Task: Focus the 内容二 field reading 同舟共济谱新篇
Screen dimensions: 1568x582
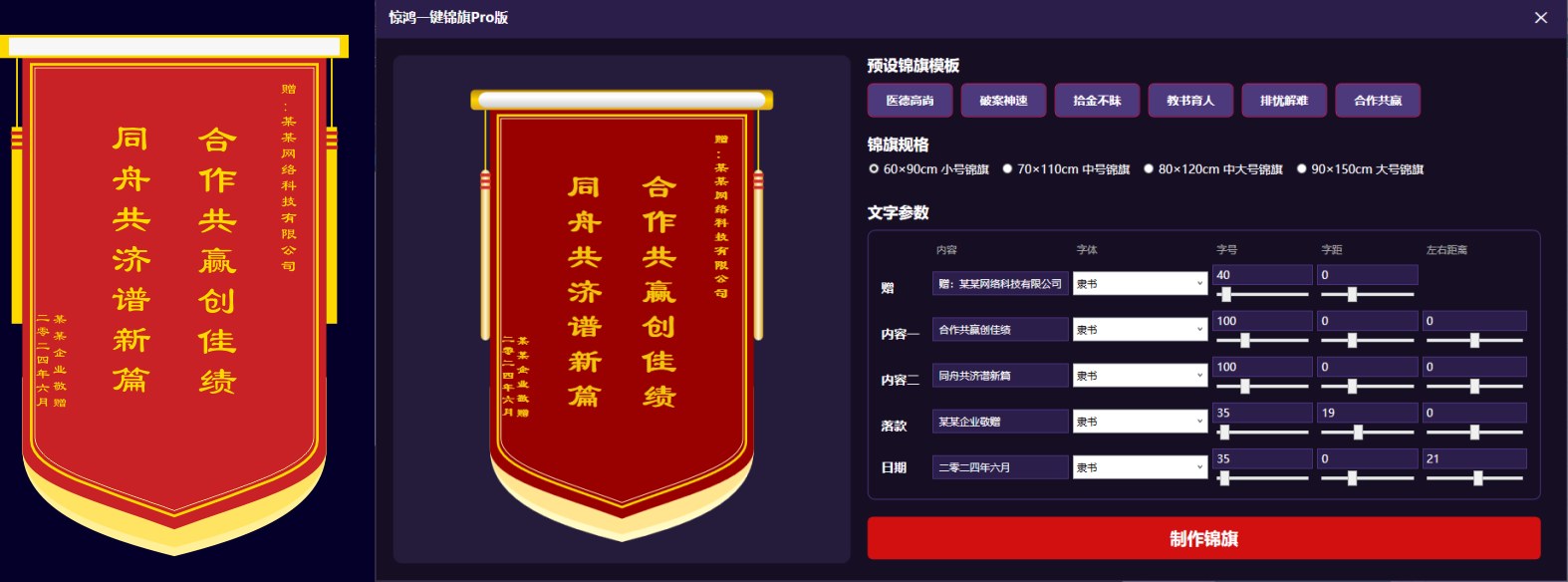Action: point(1000,376)
